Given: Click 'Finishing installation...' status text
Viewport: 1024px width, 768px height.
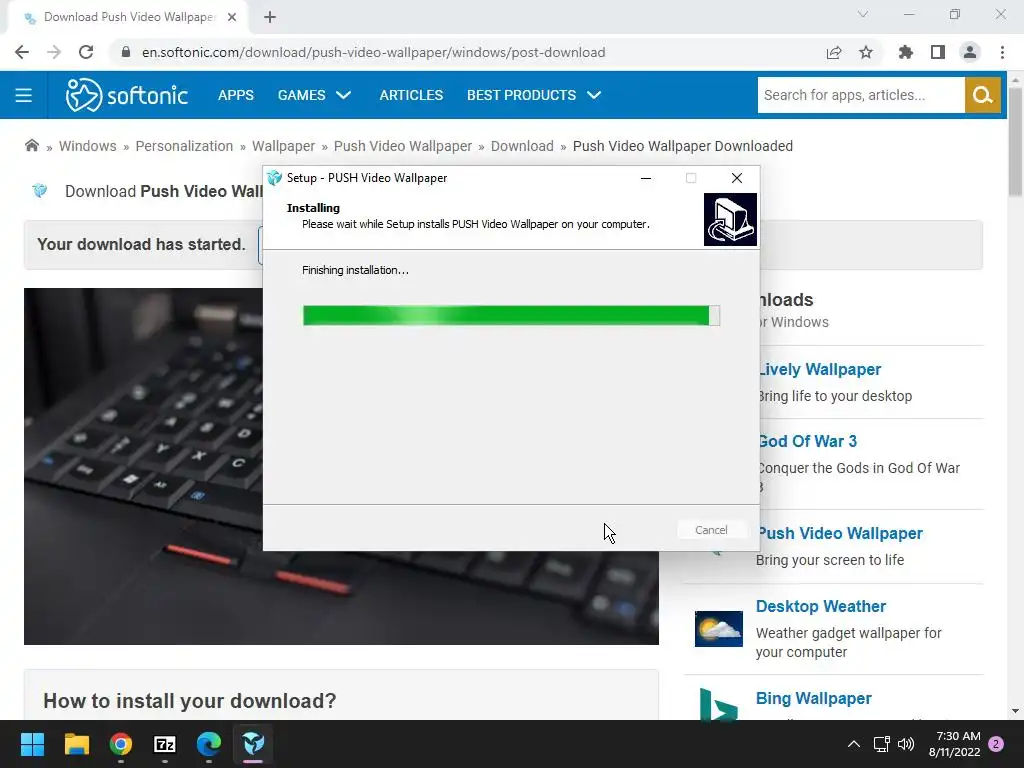Looking at the screenshot, I should 355,270.
